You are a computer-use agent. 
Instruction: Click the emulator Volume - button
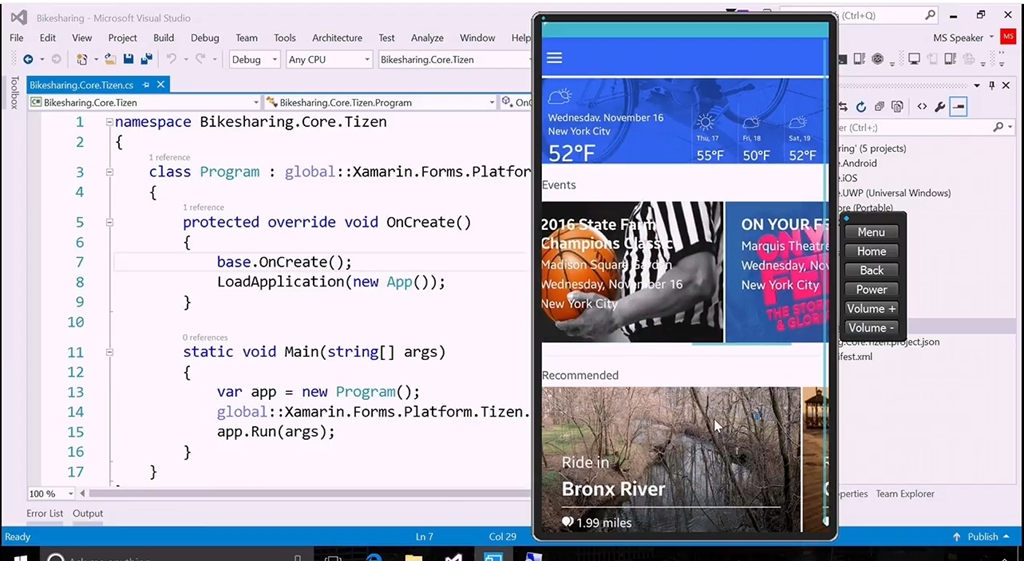[871, 328]
